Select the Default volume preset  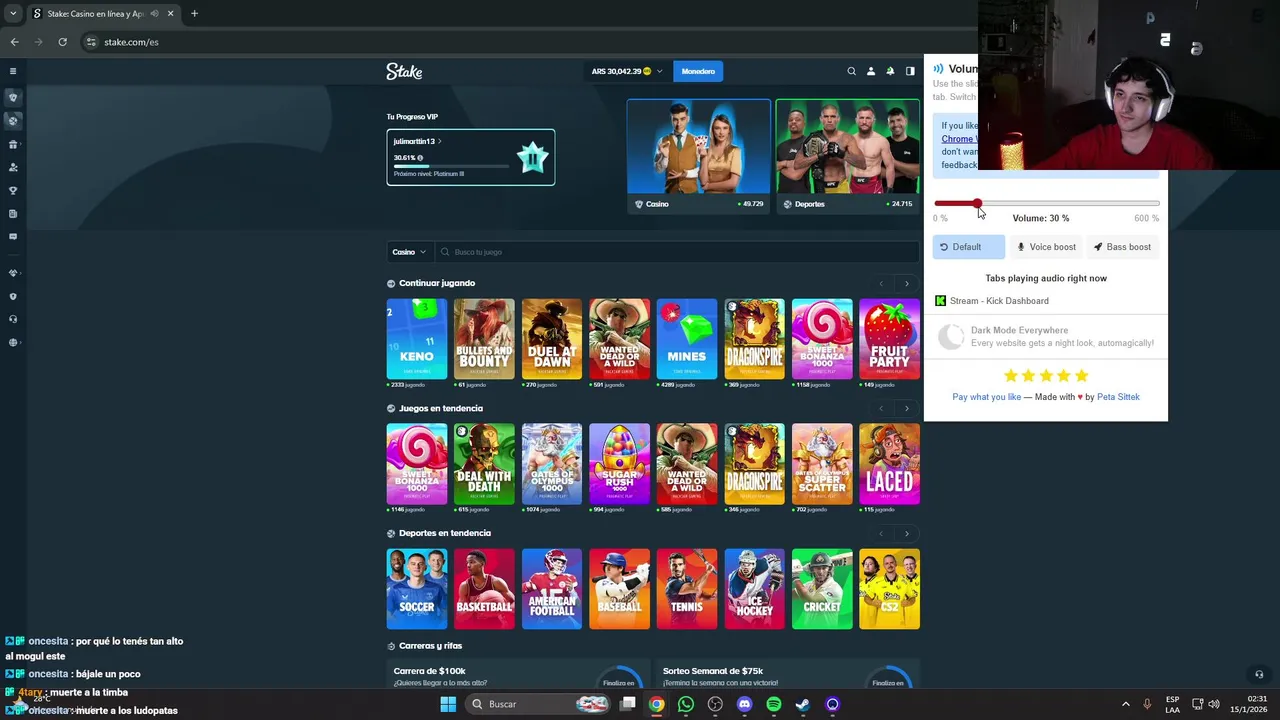969,247
